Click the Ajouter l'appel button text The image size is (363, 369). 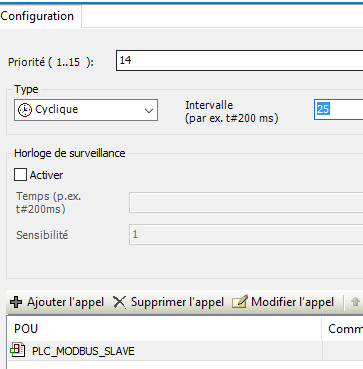pos(65,302)
